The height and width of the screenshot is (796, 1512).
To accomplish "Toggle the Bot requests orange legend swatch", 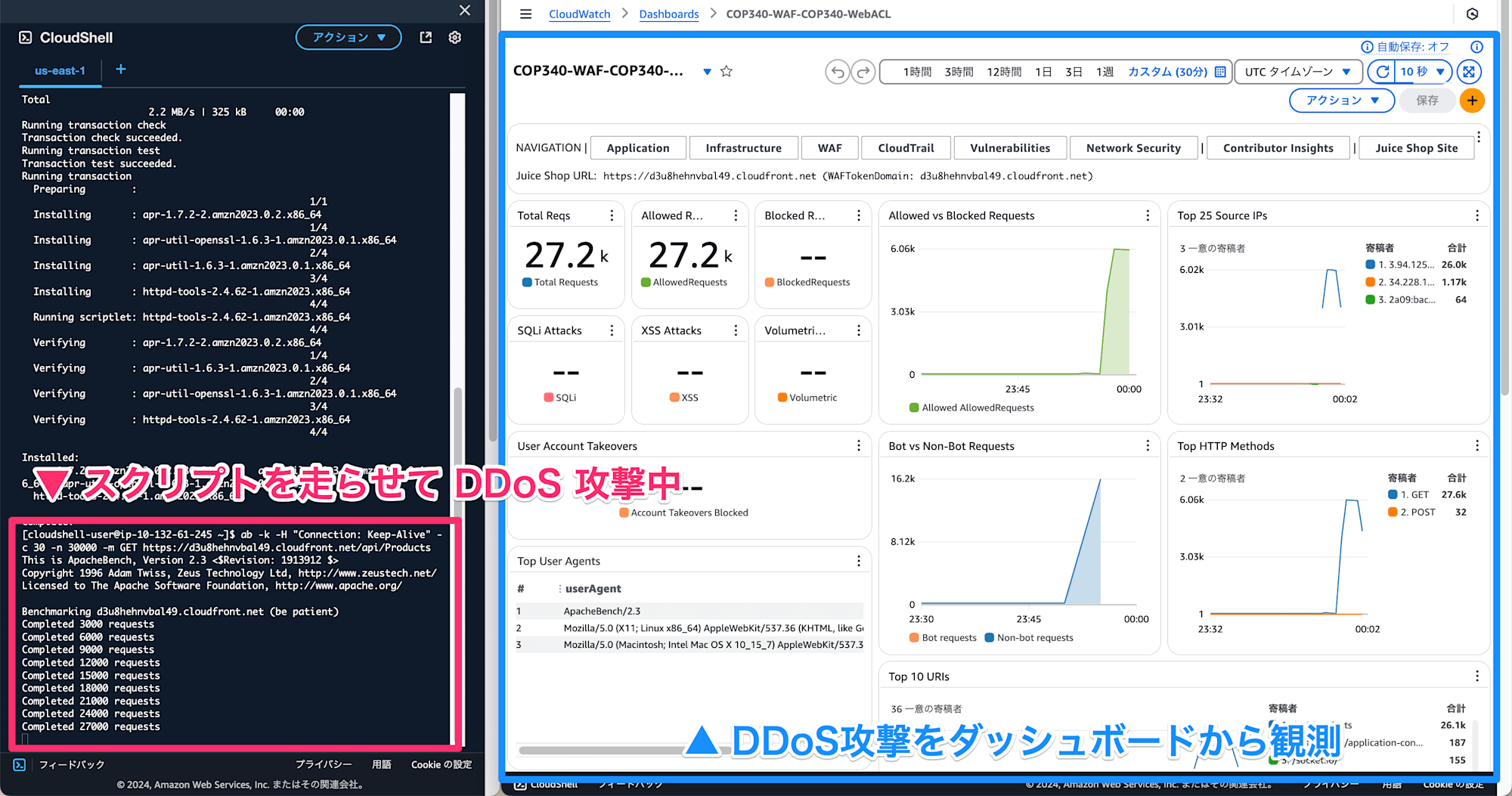I will (914, 637).
